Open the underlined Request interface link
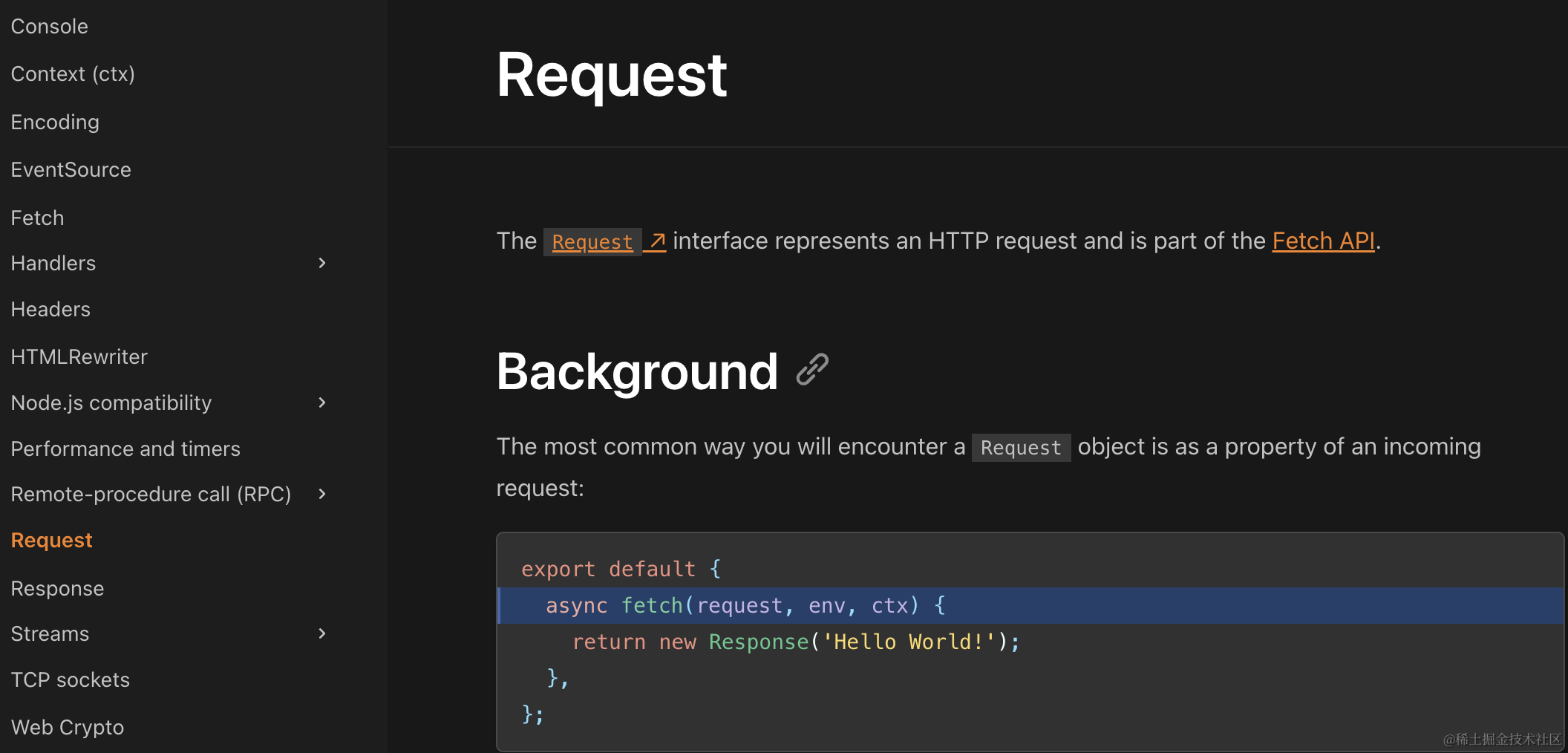 tap(592, 242)
